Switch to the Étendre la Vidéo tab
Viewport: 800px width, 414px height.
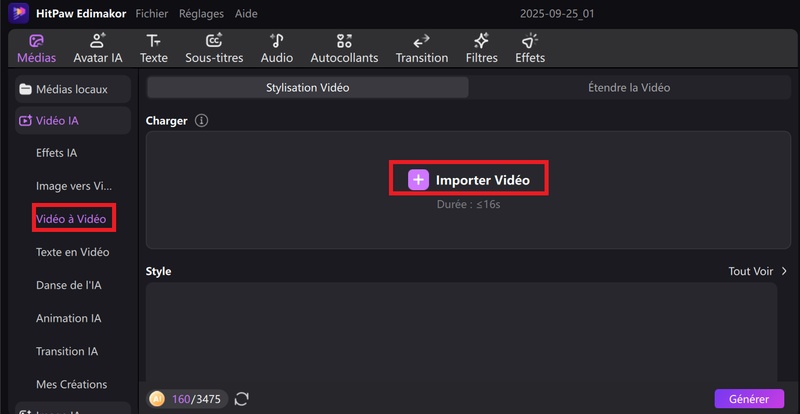point(628,88)
